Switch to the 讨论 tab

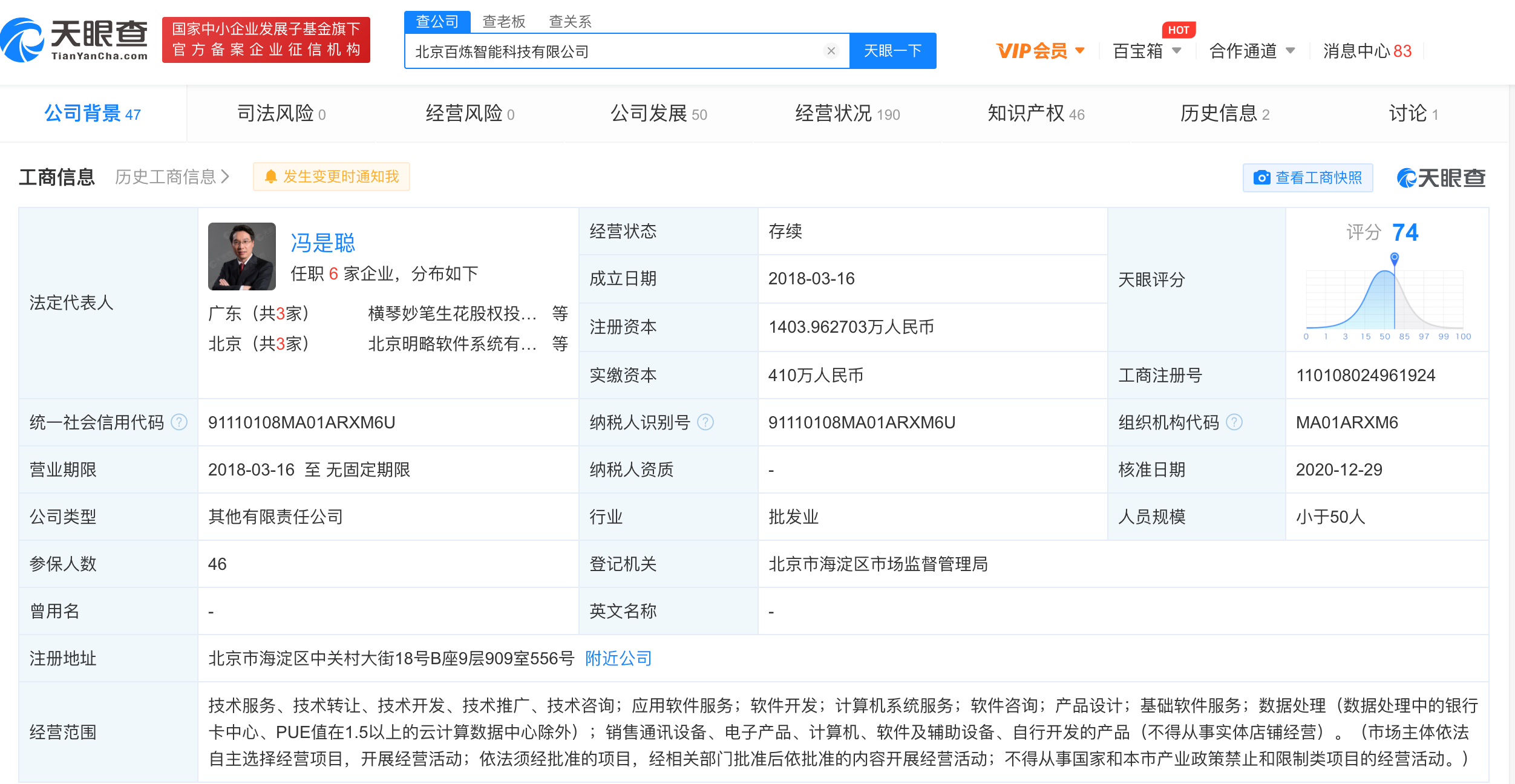tap(1413, 114)
